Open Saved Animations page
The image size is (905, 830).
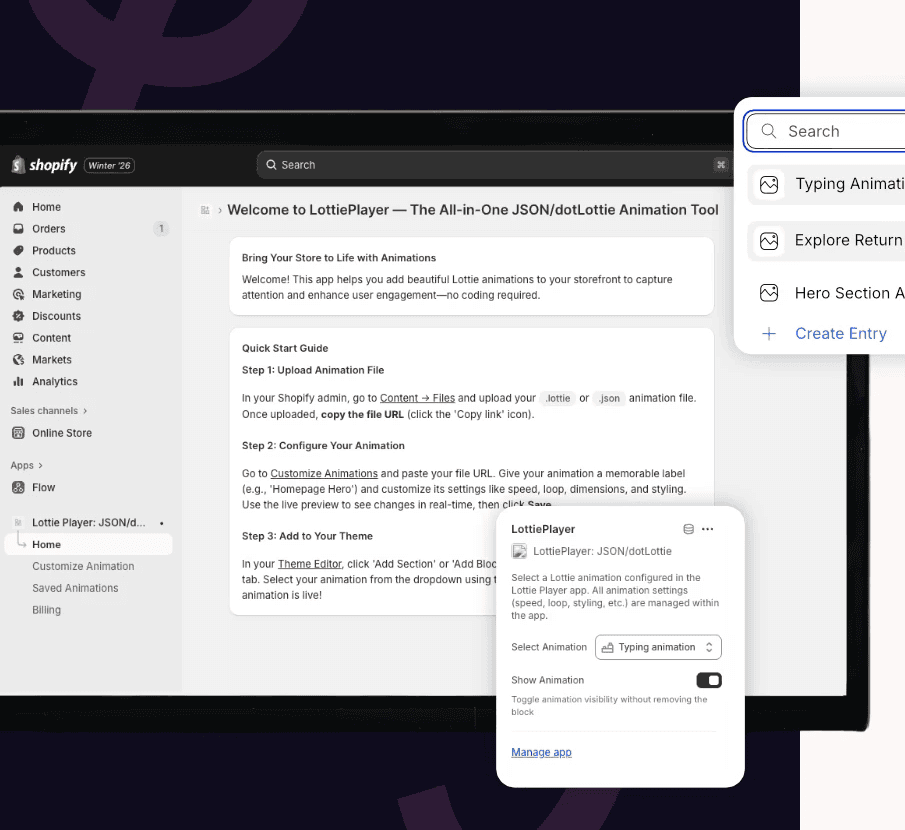coord(75,588)
